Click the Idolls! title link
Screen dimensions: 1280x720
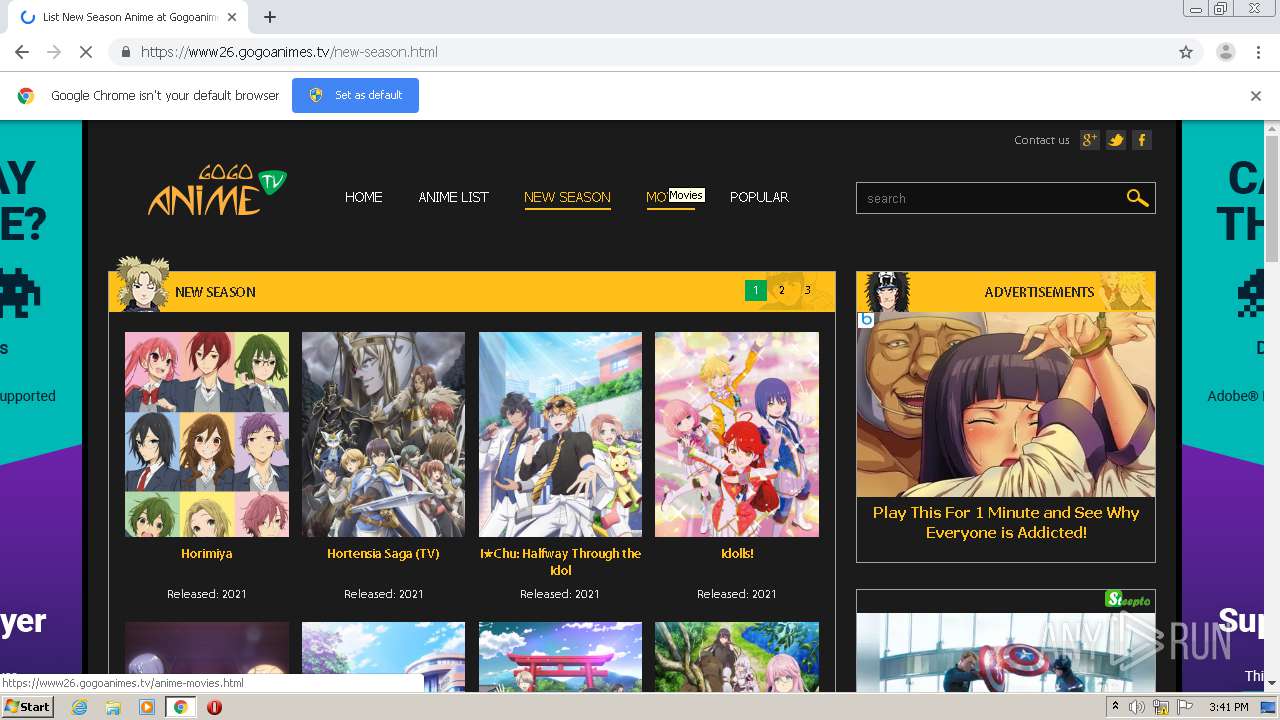coord(737,553)
